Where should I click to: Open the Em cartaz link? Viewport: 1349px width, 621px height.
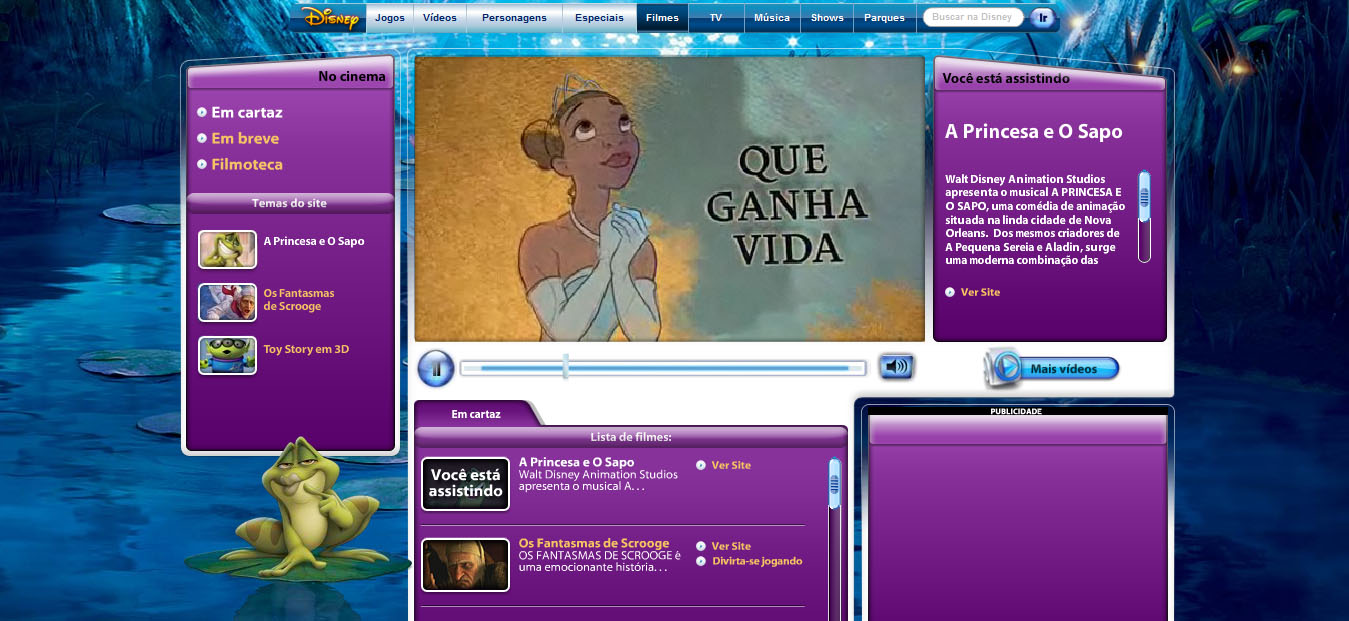point(247,112)
